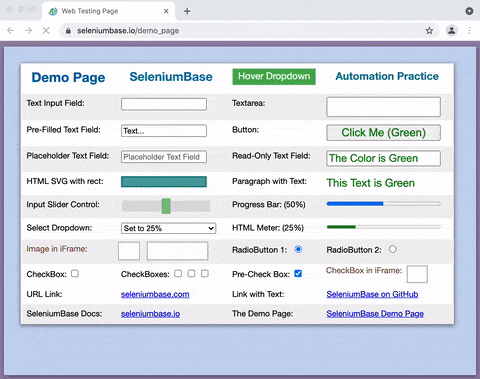Click the Demo Page heading
The image size is (480, 379).
coord(68,77)
